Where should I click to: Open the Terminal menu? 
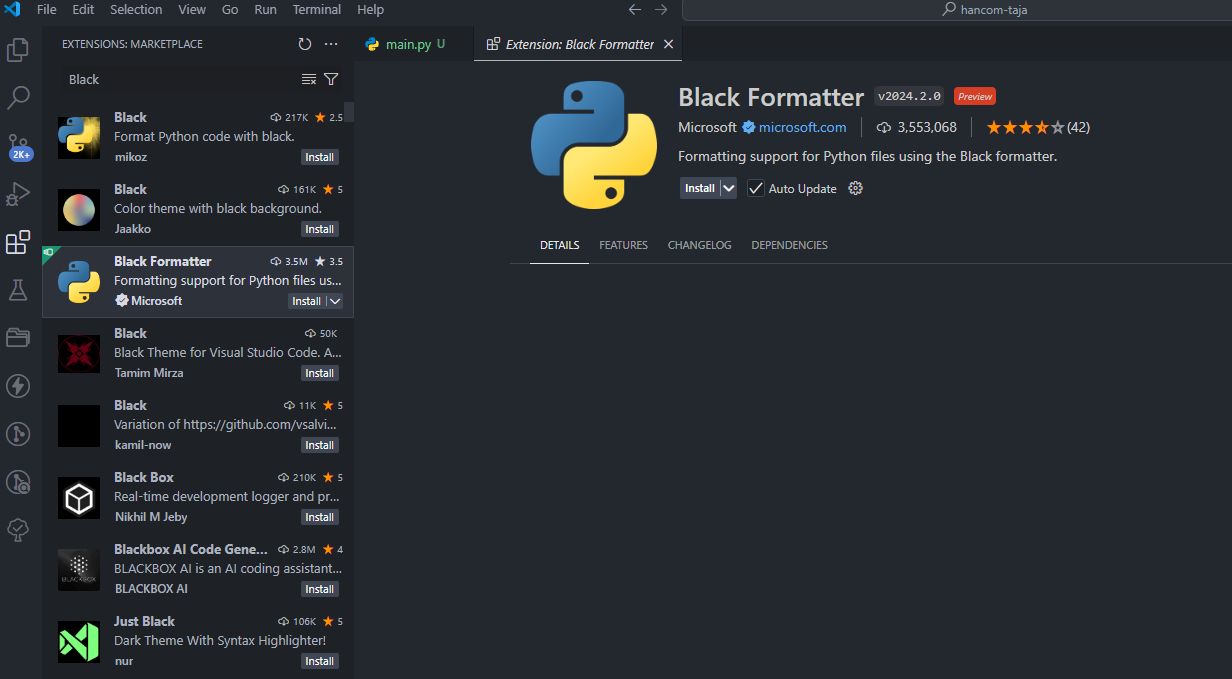(x=316, y=9)
